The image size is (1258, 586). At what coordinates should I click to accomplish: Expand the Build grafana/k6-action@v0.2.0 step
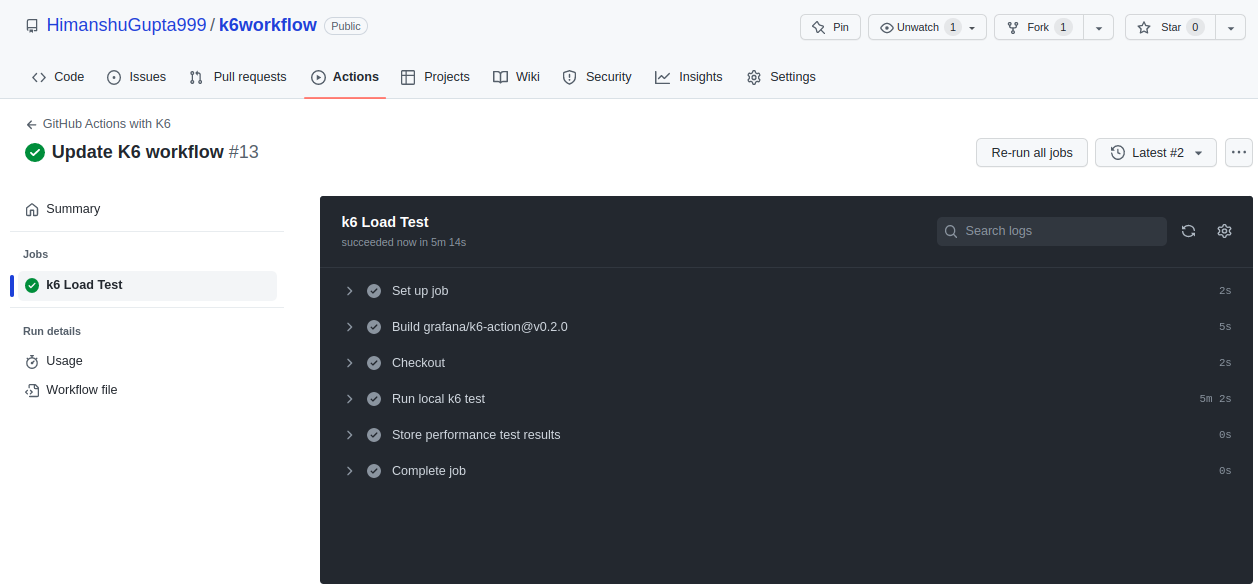pyautogui.click(x=350, y=327)
